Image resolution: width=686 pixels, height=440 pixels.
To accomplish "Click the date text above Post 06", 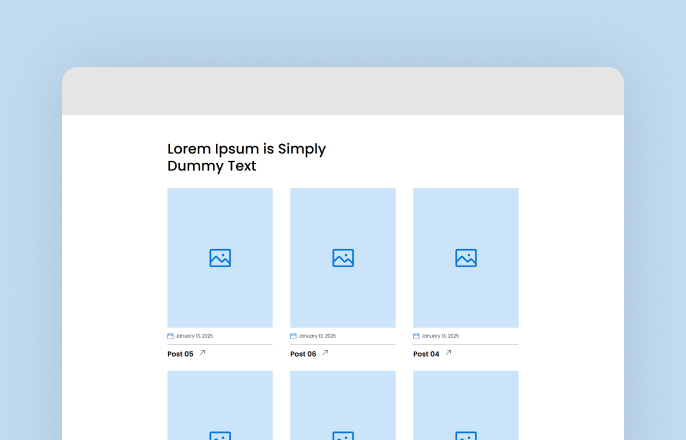I will coord(317,336).
